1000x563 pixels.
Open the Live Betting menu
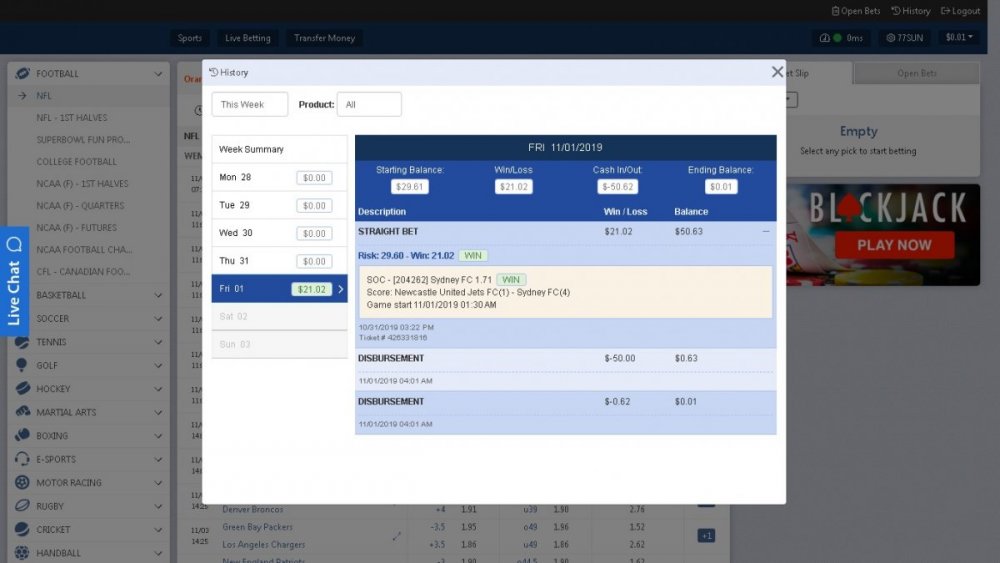pyautogui.click(x=247, y=38)
